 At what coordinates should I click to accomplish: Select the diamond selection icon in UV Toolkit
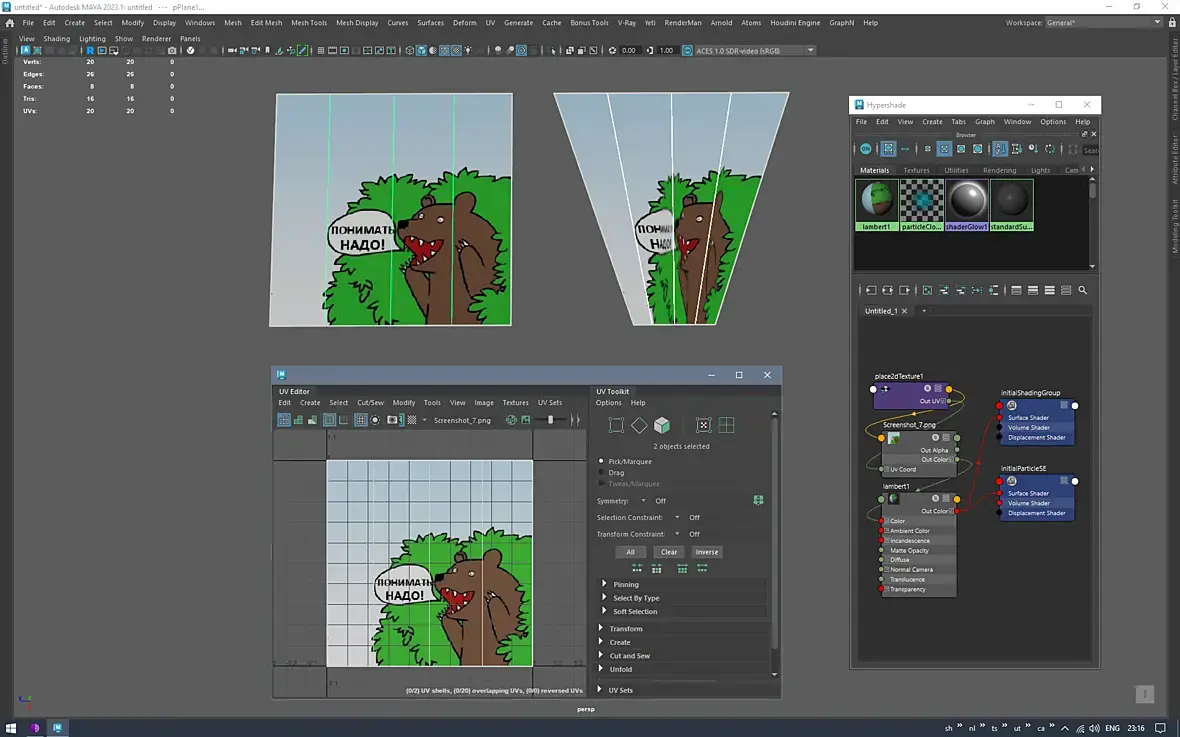(x=639, y=425)
